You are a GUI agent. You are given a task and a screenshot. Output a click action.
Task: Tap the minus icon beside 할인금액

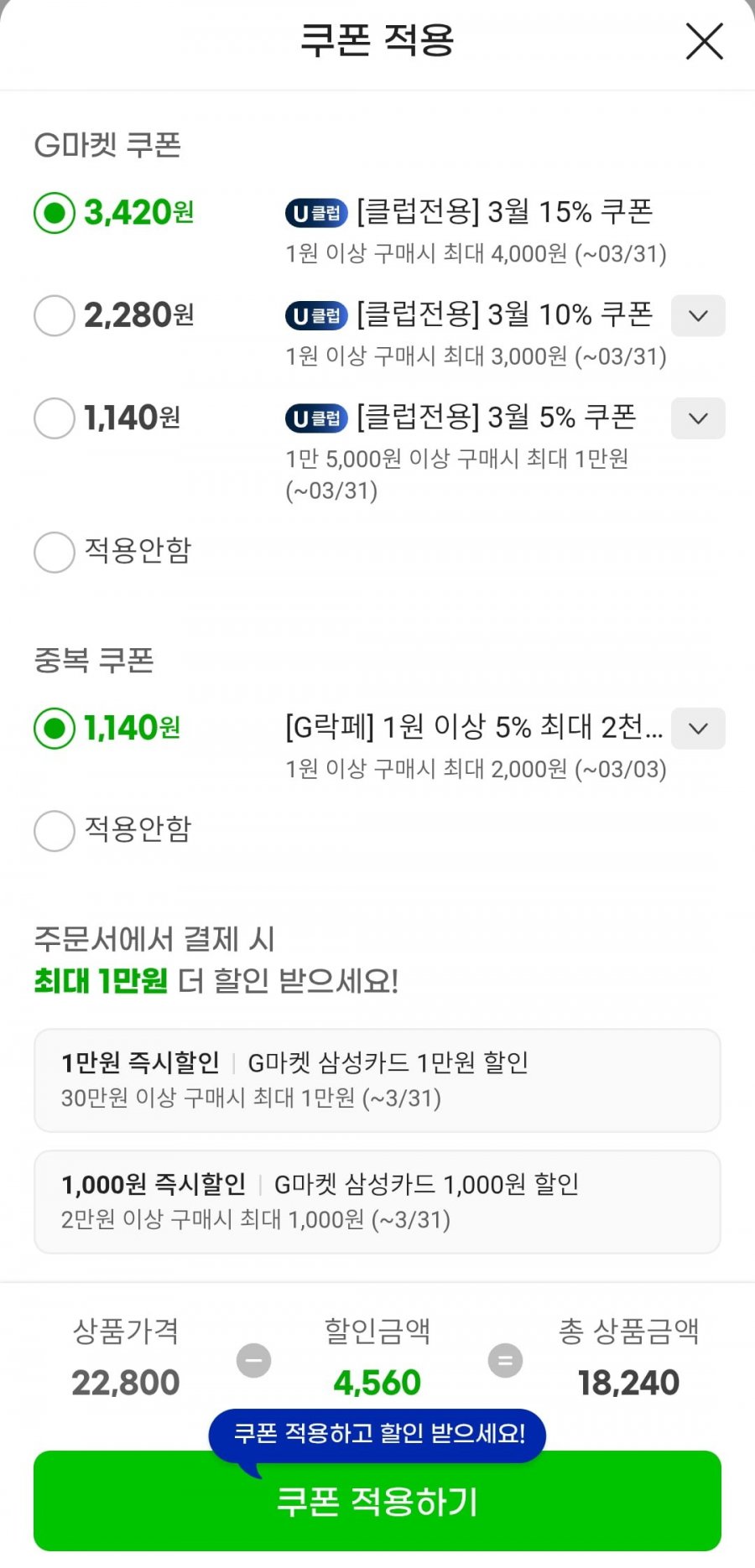coord(253,1360)
